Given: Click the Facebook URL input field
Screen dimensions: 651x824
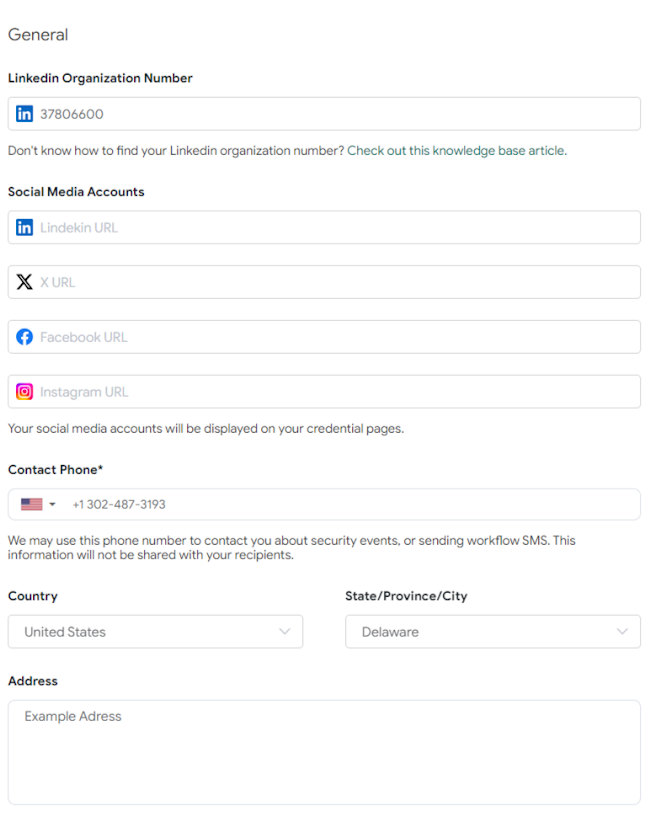Looking at the screenshot, I should (200, 336).
